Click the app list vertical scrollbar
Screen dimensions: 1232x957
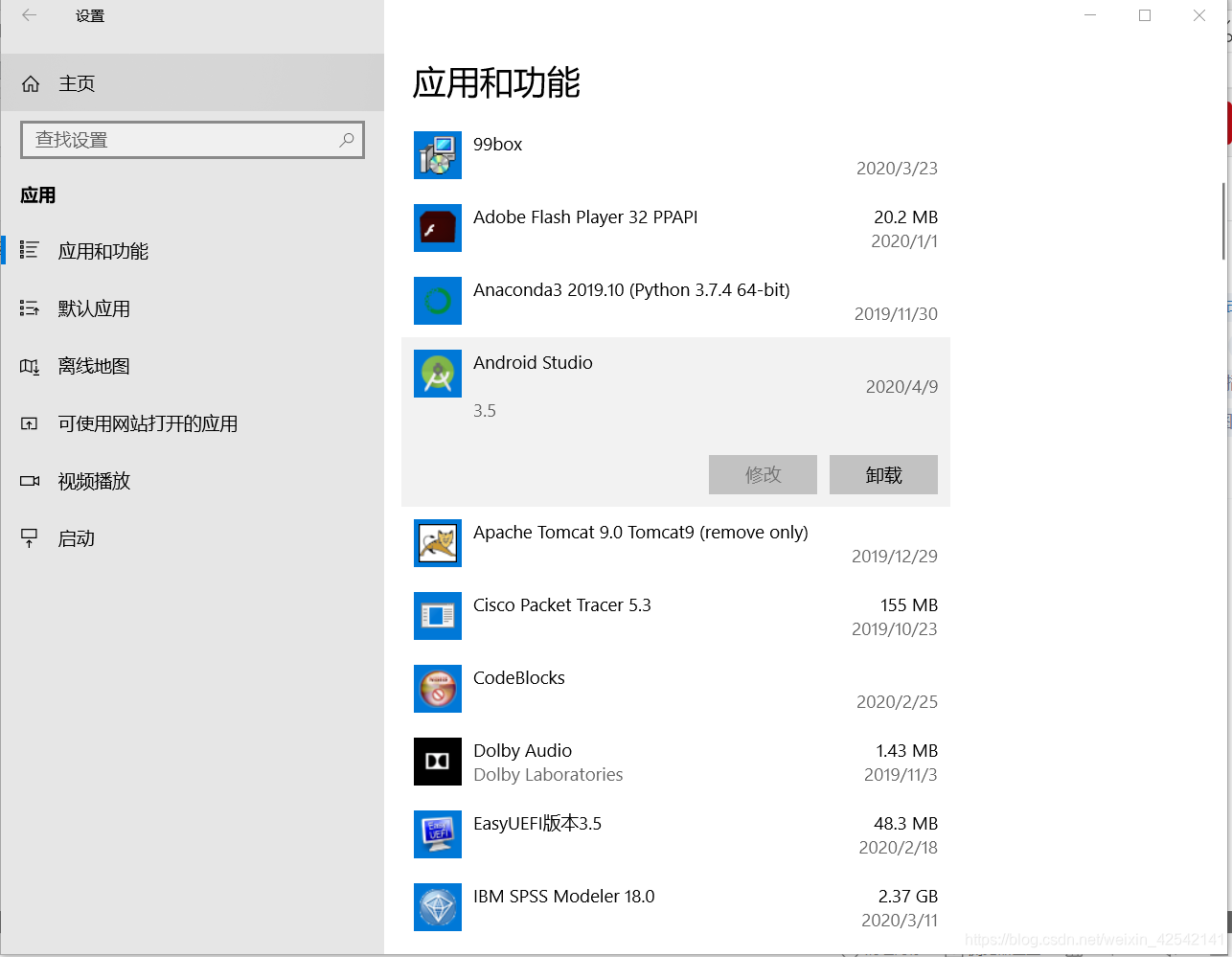point(1223,221)
